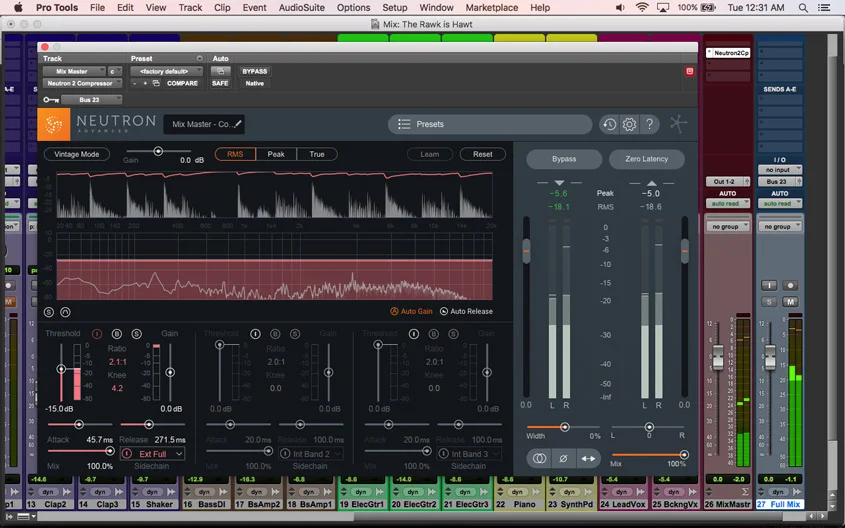This screenshot has width=845, height=528.
Task: Open Neutron help question mark
Action: [x=649, y=124]
